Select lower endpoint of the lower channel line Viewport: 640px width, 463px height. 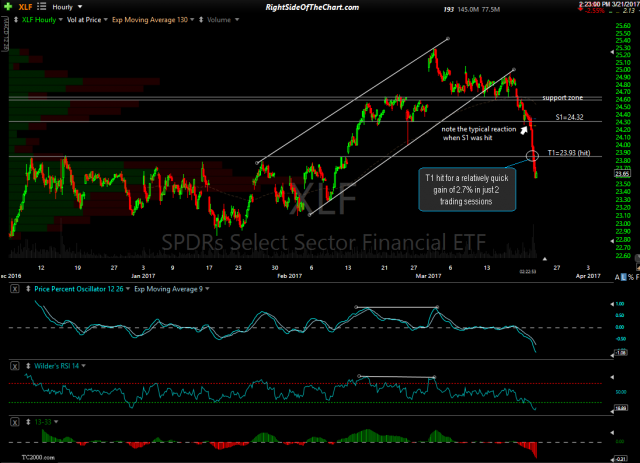click(x=310, y=215)
